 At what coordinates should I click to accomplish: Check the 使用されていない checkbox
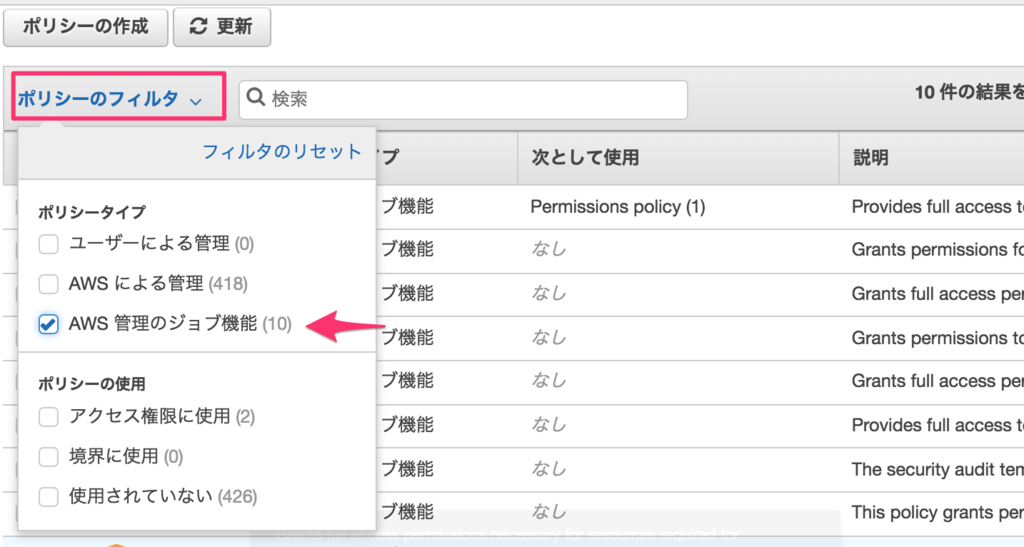tap(48, 497)
